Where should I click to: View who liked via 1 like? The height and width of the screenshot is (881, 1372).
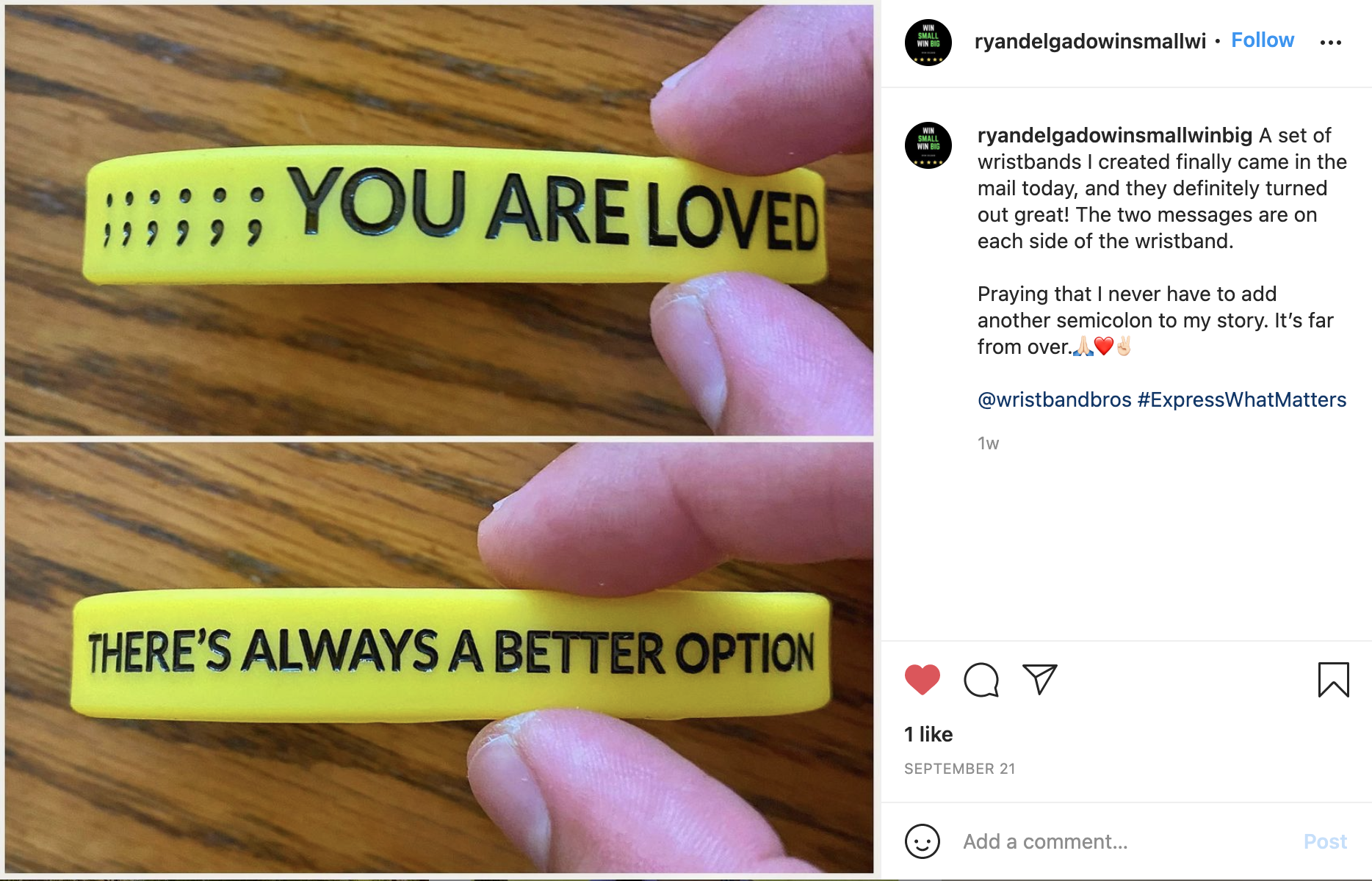tap(928, 734)
